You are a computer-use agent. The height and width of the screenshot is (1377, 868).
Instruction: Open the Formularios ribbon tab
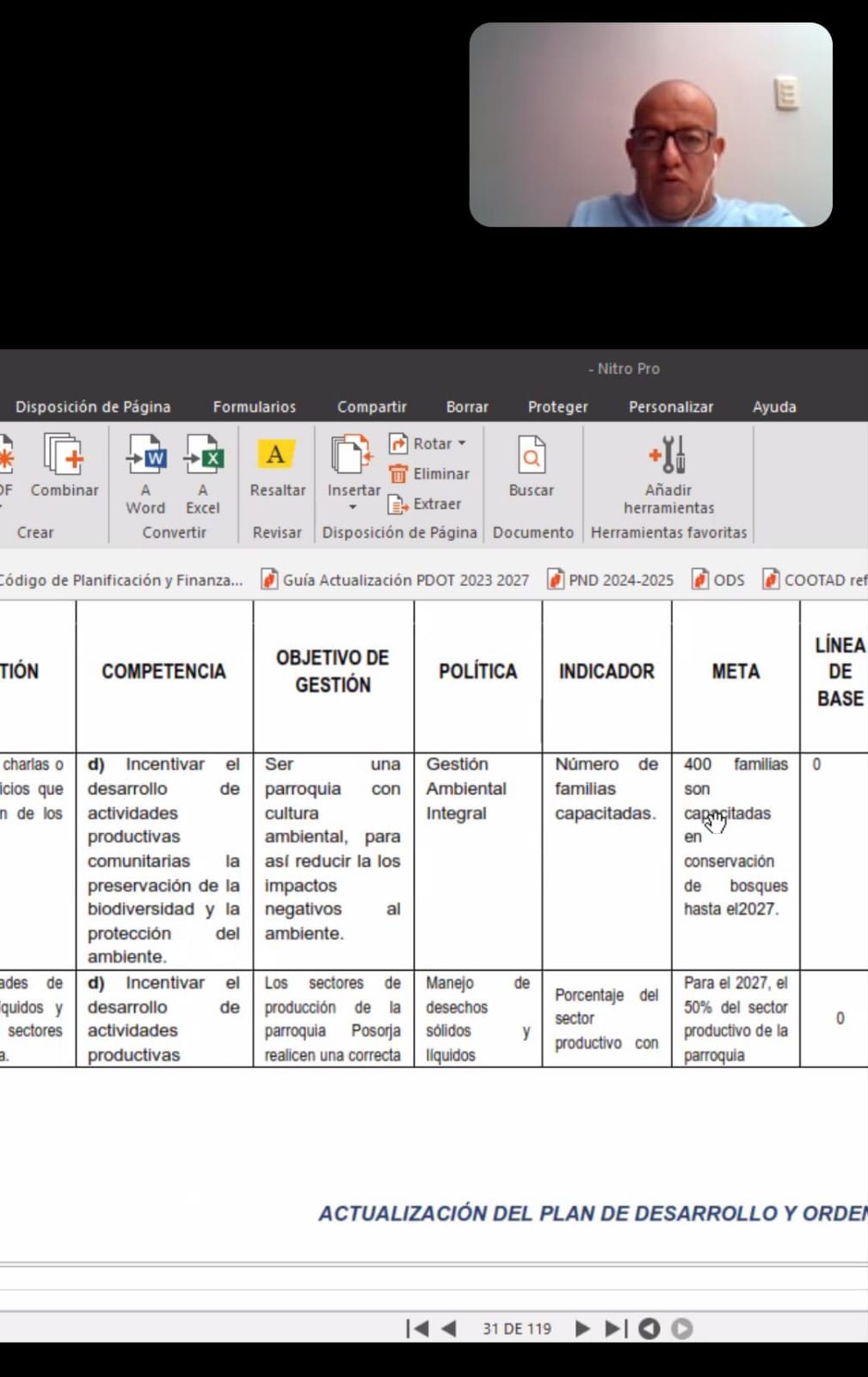coord(255,407)
